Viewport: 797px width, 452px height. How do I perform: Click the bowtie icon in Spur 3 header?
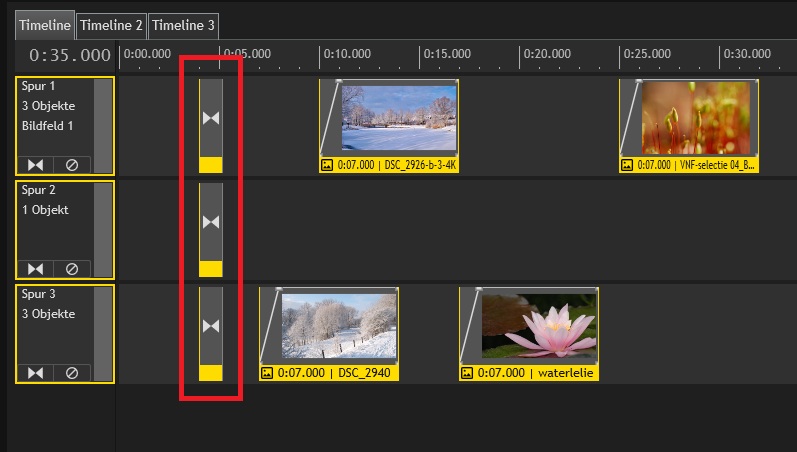(36, 373)
